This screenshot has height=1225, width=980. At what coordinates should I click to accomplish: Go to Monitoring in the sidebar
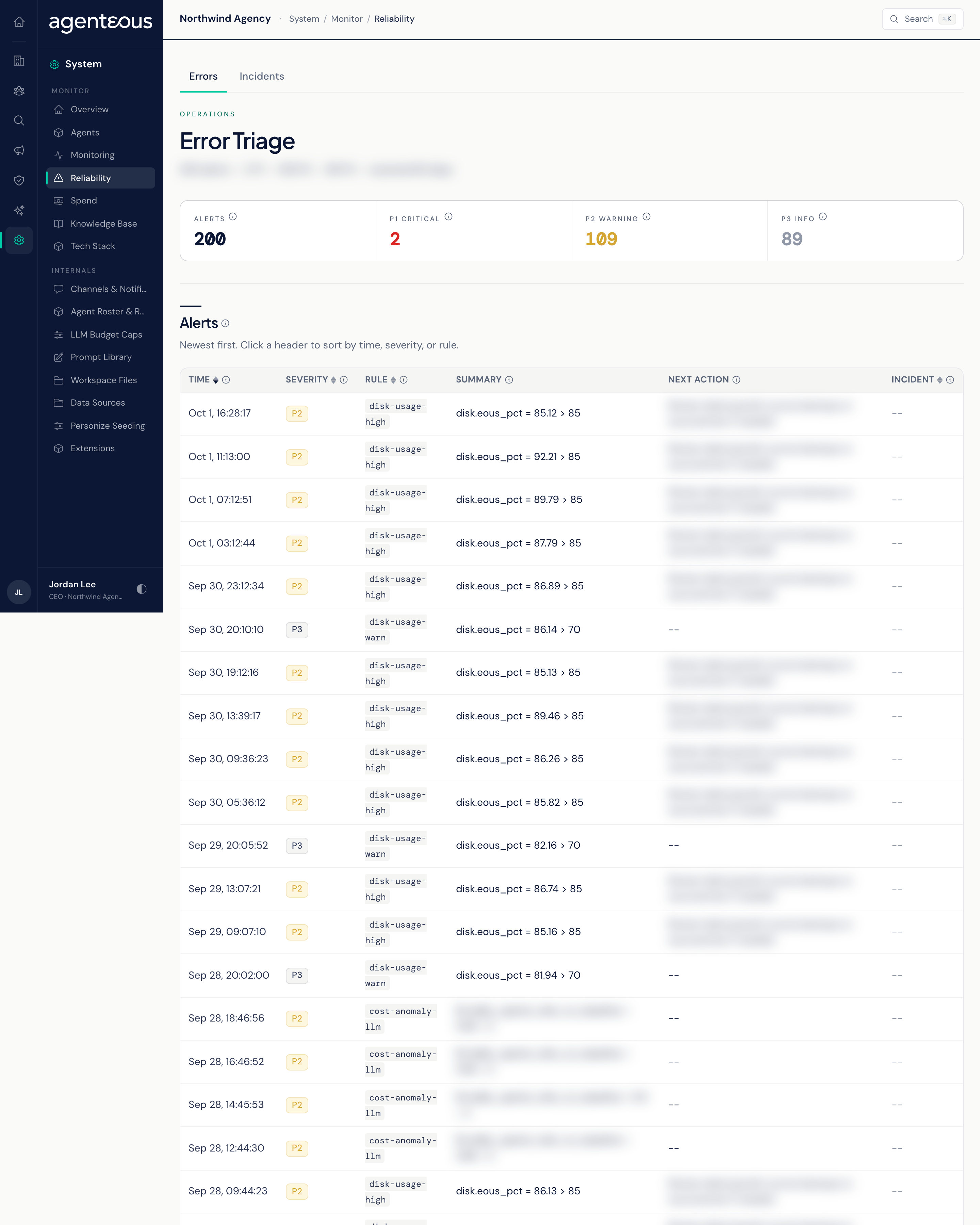pyautogui.click(x=101, y=155)
